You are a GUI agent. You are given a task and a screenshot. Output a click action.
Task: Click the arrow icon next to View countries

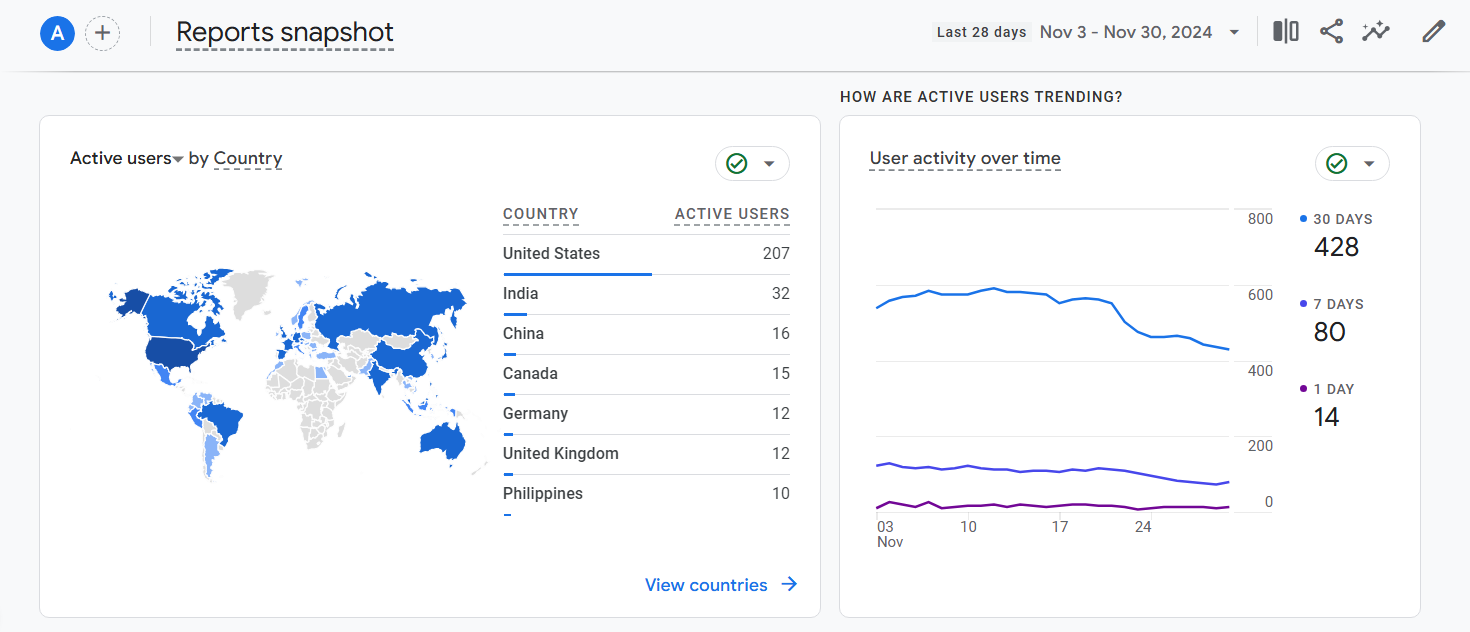coord(789,585)
